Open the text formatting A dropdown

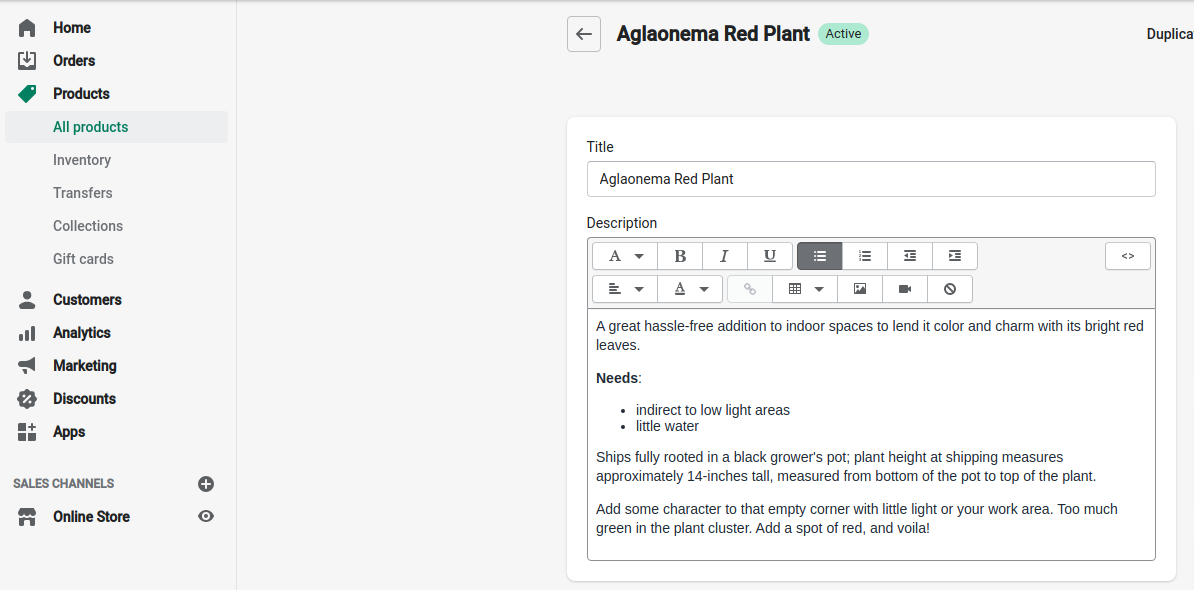[625, 256]
